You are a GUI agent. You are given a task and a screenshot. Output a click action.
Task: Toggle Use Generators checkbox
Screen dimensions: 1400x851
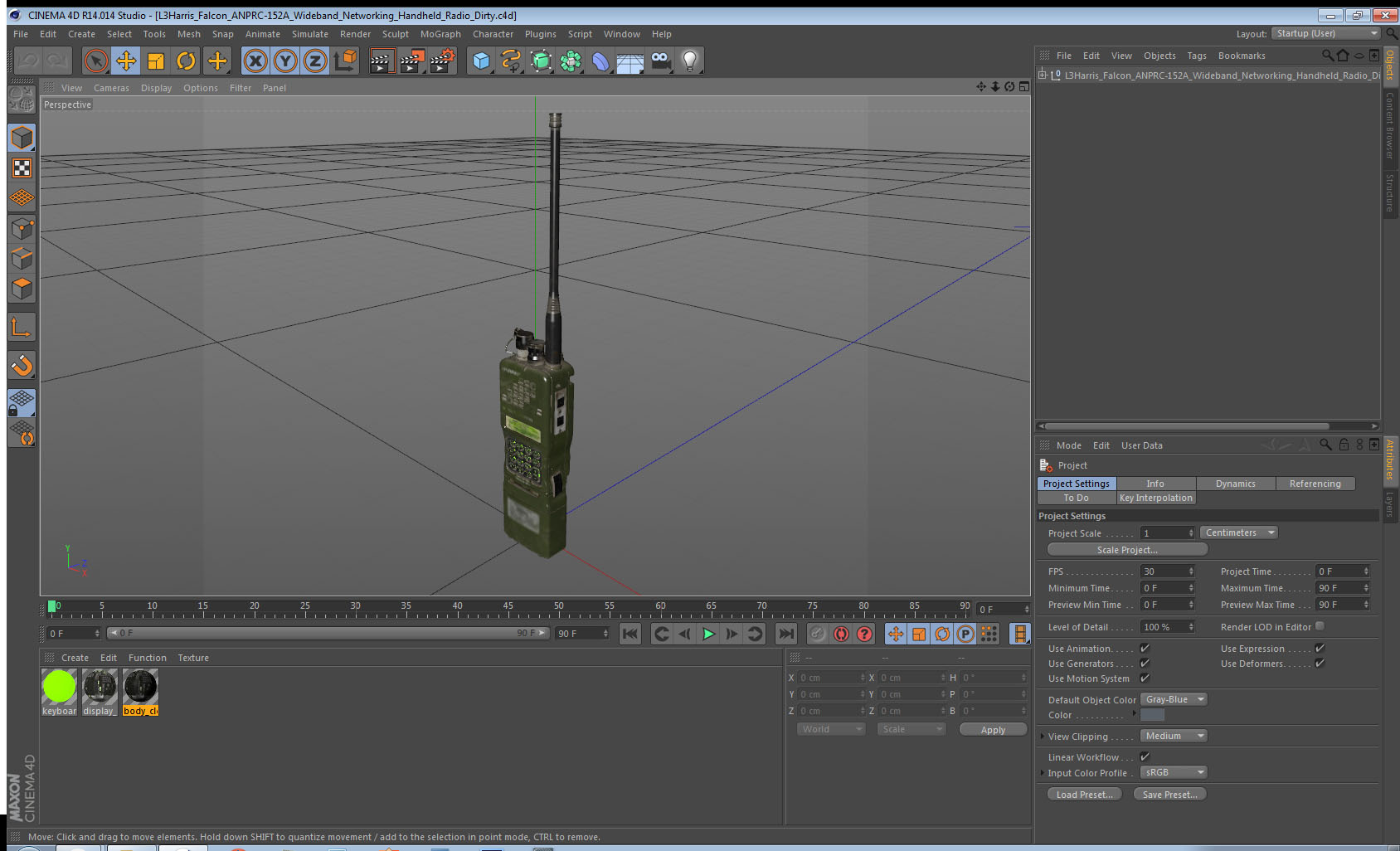tap(1145, 663)
